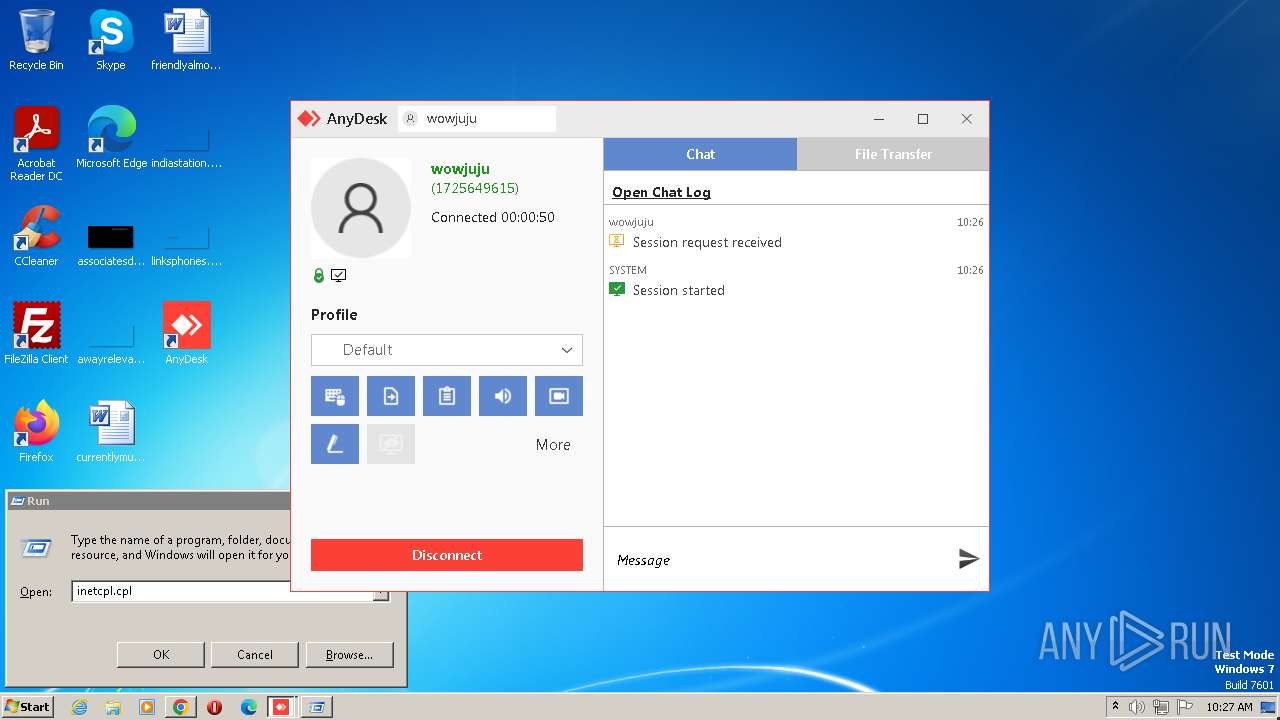Open the friendlyalmo Word document icon
The height and width of the screenshot is (720, 1280).
coord(186,40)
